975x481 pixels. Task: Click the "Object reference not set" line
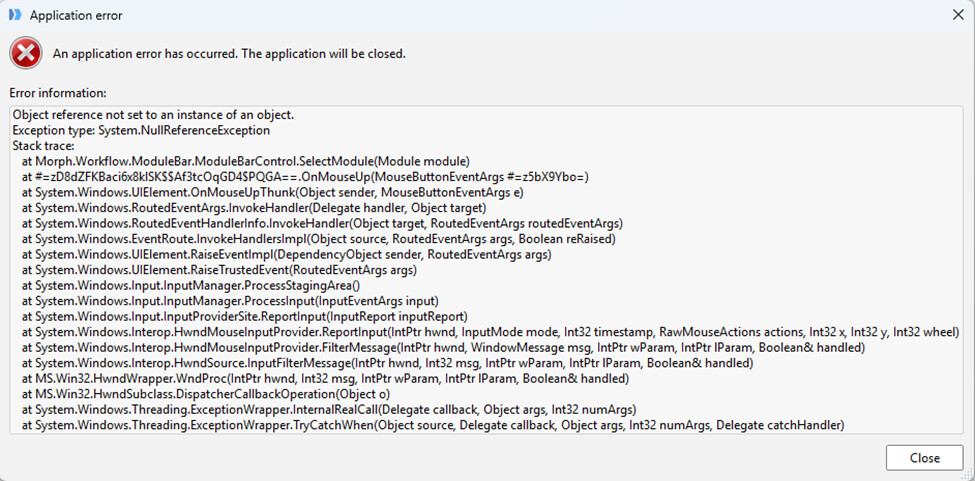(x=153, y=115)
